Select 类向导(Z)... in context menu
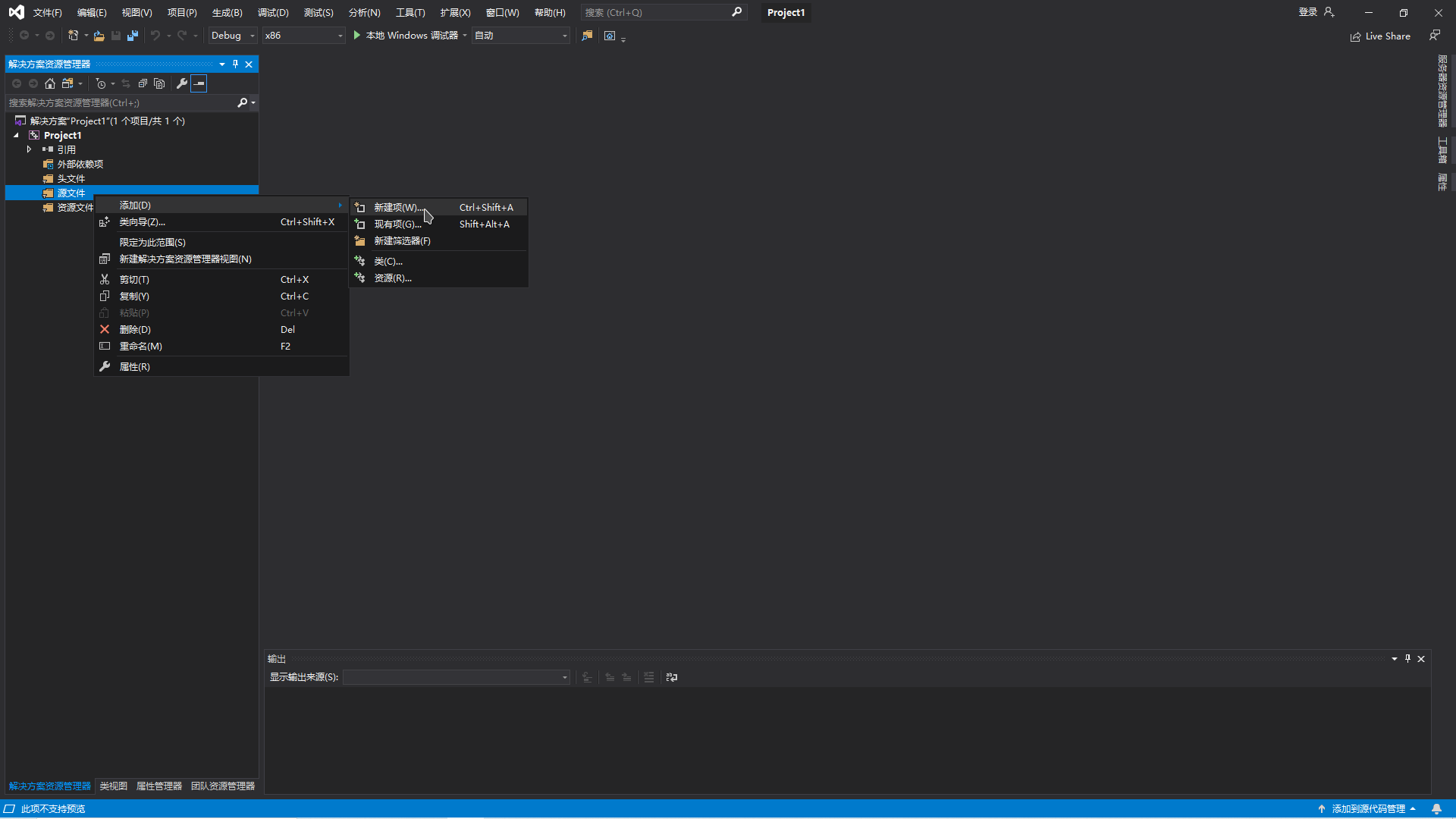 [221, 221]
